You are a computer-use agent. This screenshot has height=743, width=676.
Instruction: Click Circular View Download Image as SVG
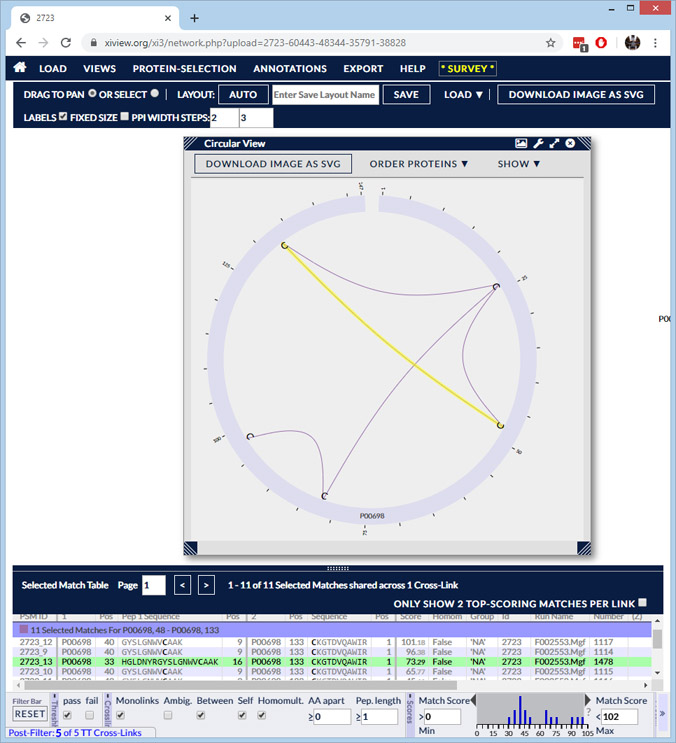273,164
